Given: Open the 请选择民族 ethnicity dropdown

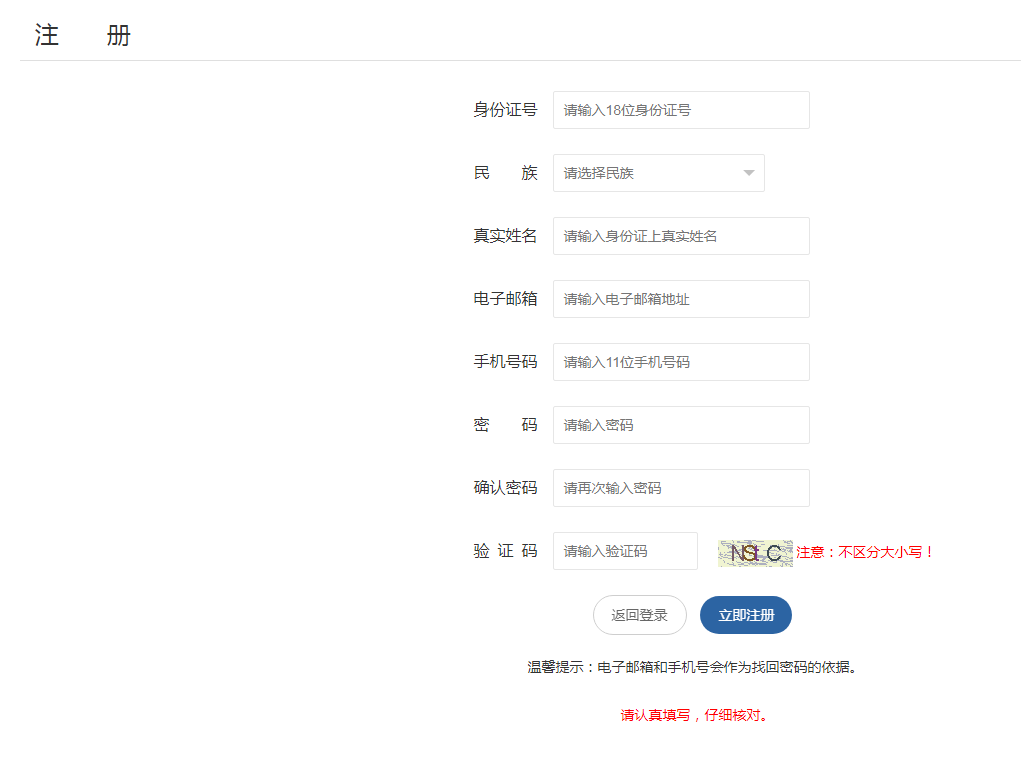Looking at the screenshot, I should coord(659,173).
